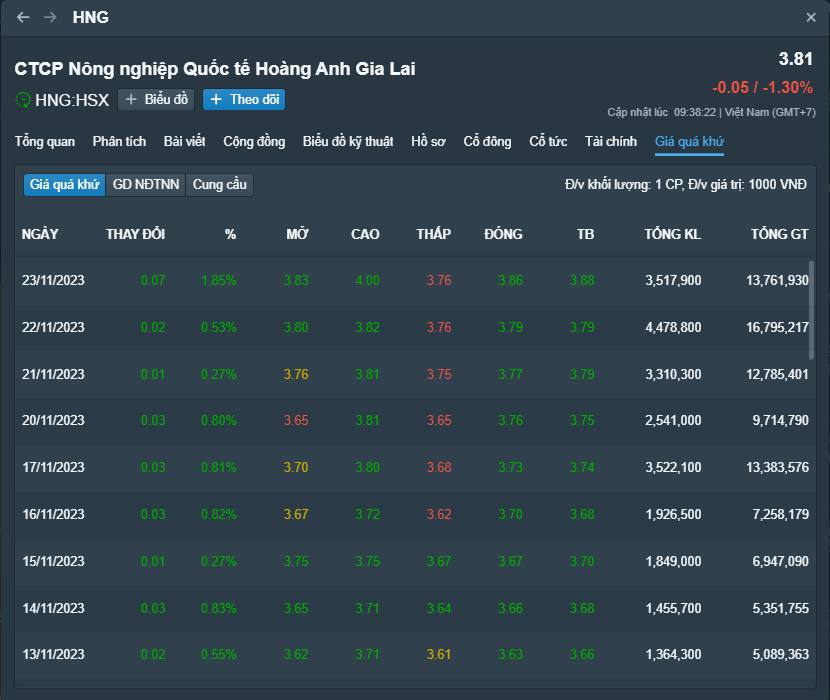Click the company name heading
Screen dimensions: 830x700
click(x=215, y=69)
